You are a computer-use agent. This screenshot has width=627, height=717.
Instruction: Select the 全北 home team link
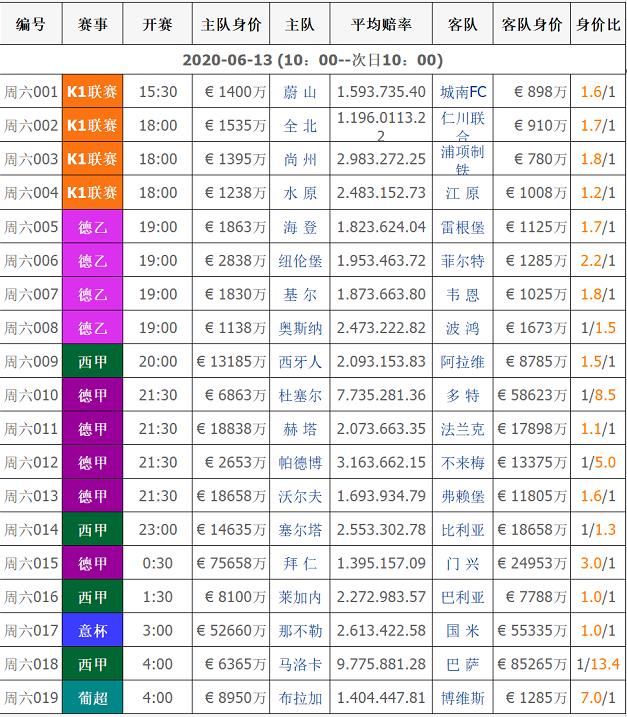300,126
